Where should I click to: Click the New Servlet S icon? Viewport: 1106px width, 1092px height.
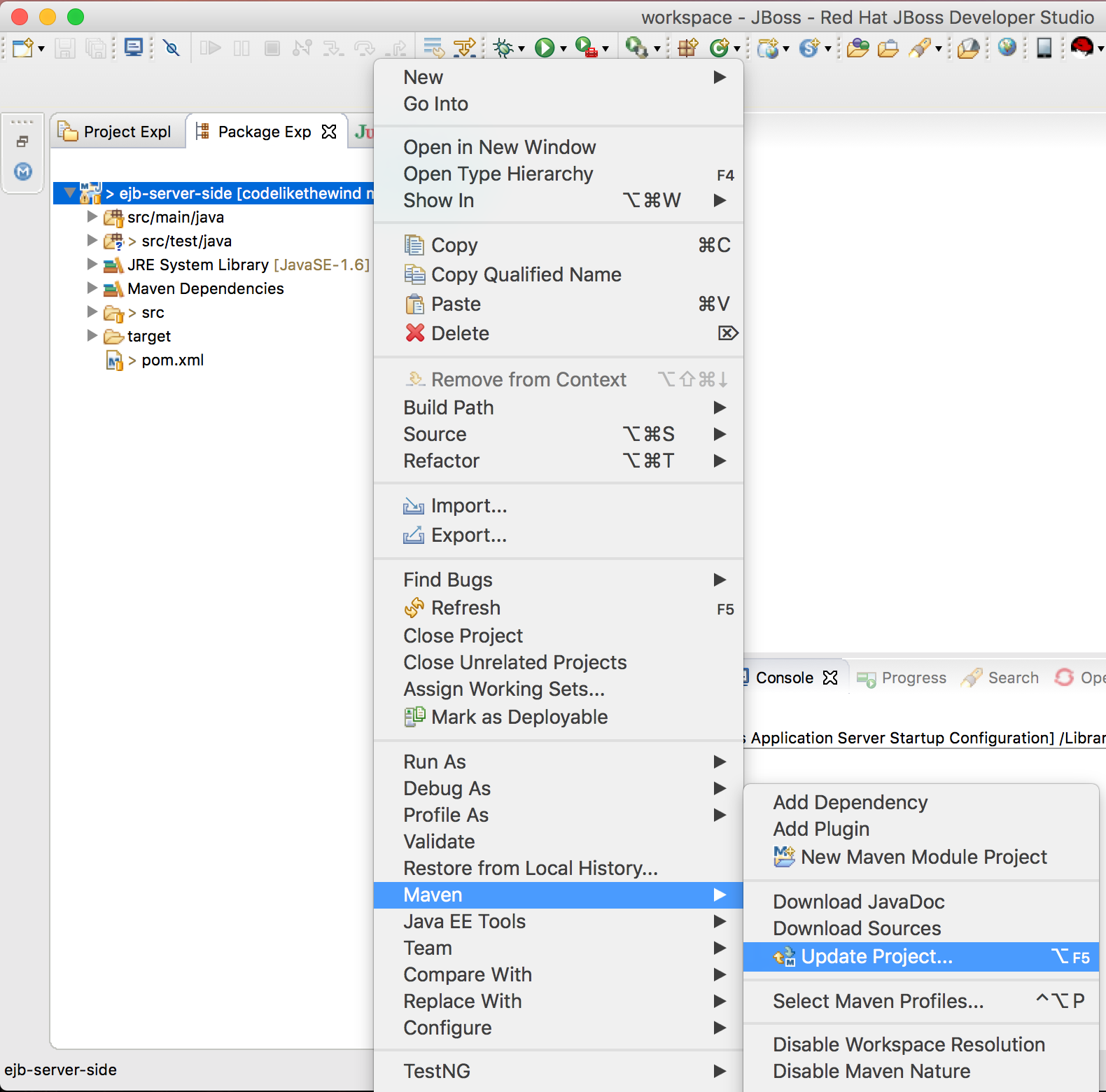(x=809, y=48)
